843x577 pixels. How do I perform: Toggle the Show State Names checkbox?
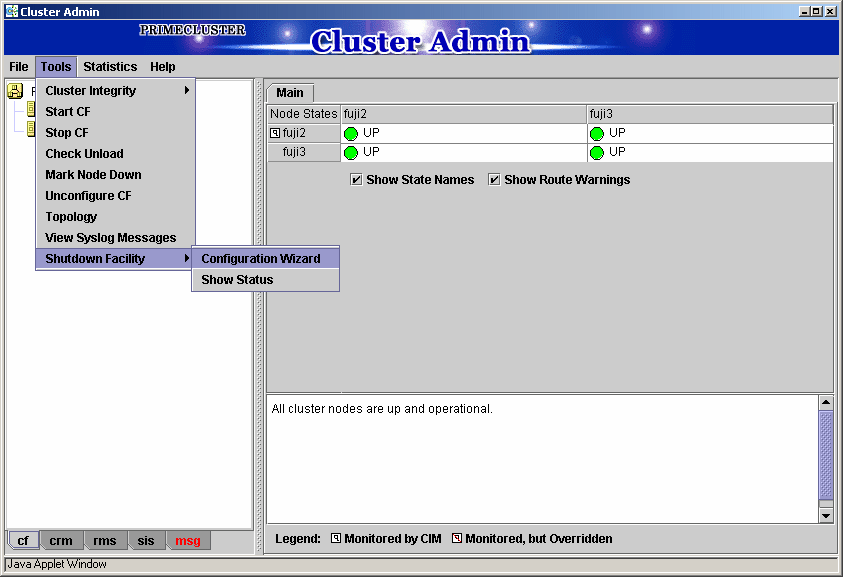(x=356, y=180)
